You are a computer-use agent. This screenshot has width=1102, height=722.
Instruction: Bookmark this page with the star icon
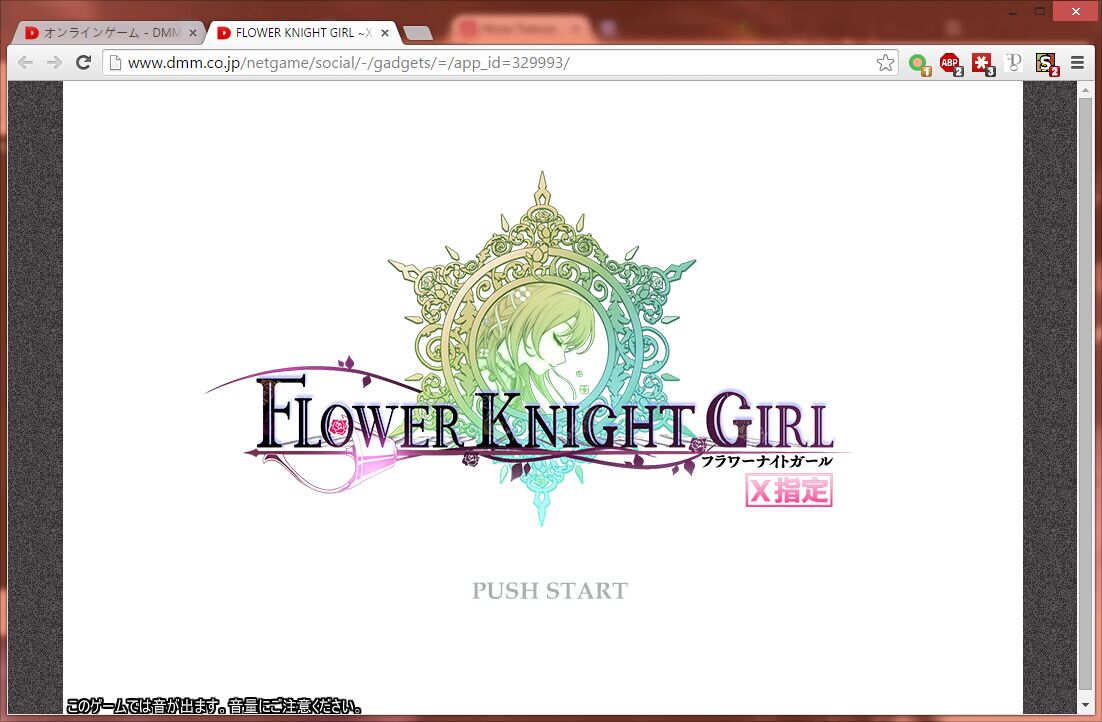[x=885, y=63]
